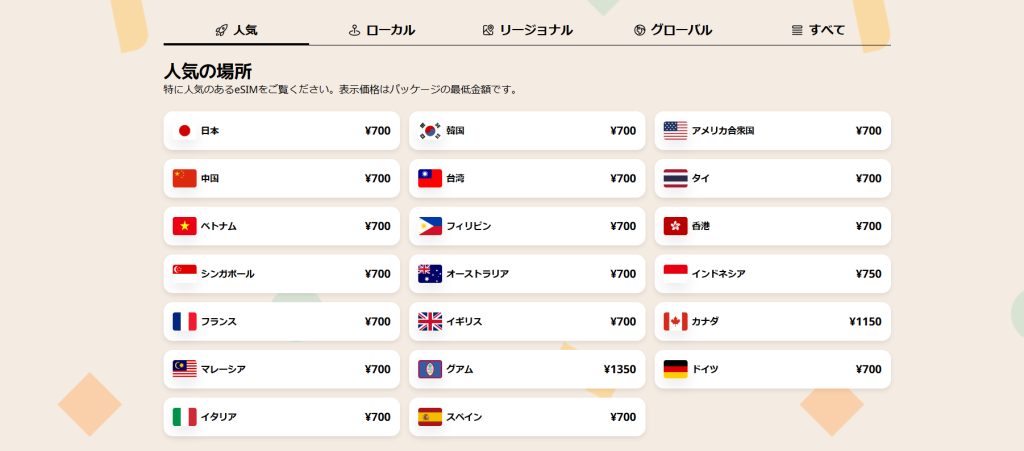Open the オーストラリア country name

[477, 273]
